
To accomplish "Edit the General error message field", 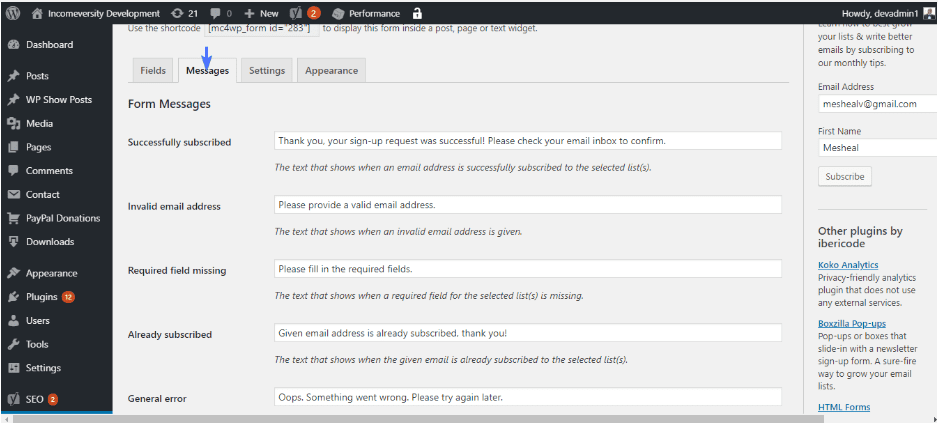I will tap(528, 397).
